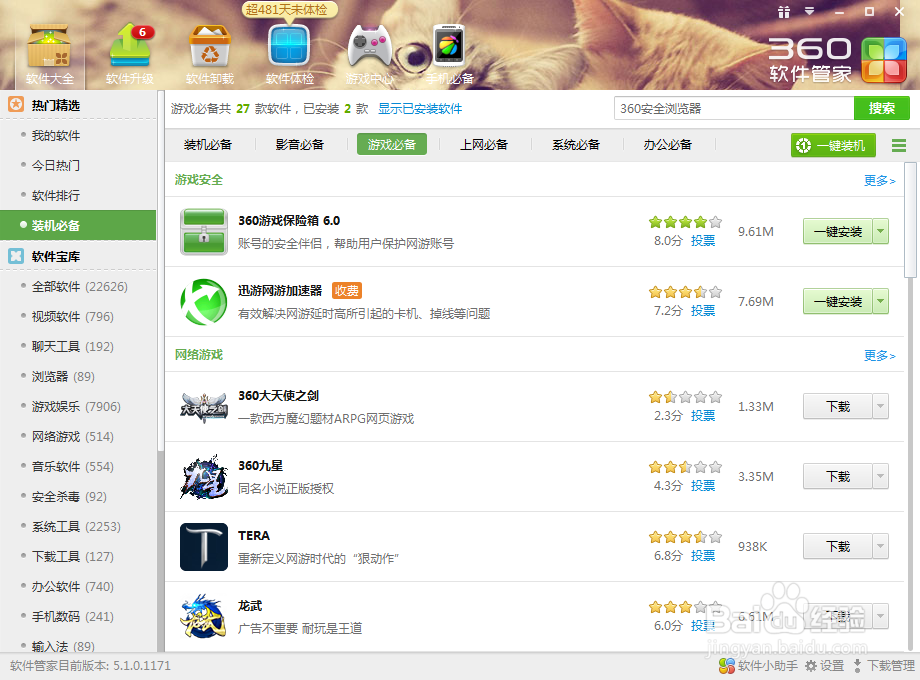Viewport: 920px width, 680px height.
Task: Vote by clicking 投票 for 迅游网游加速器
Action: (x=702, y=310)
